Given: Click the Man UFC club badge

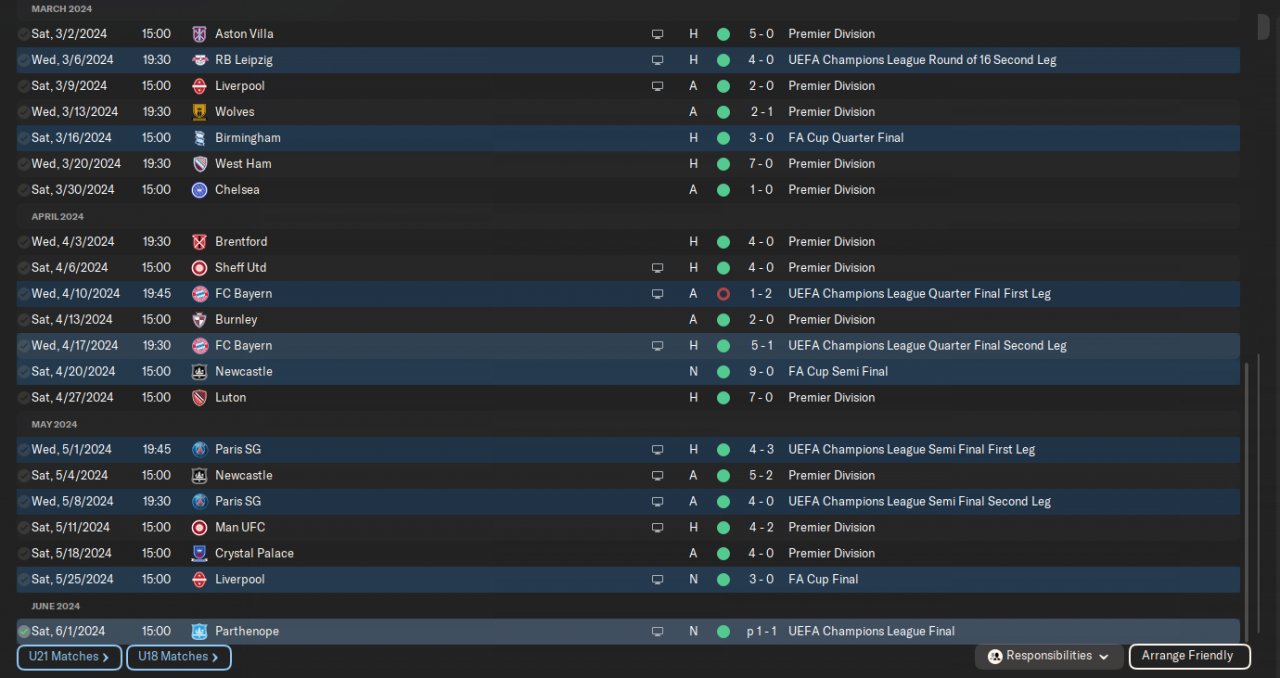Looking at the screenshot, I should [x=200, y=528].
